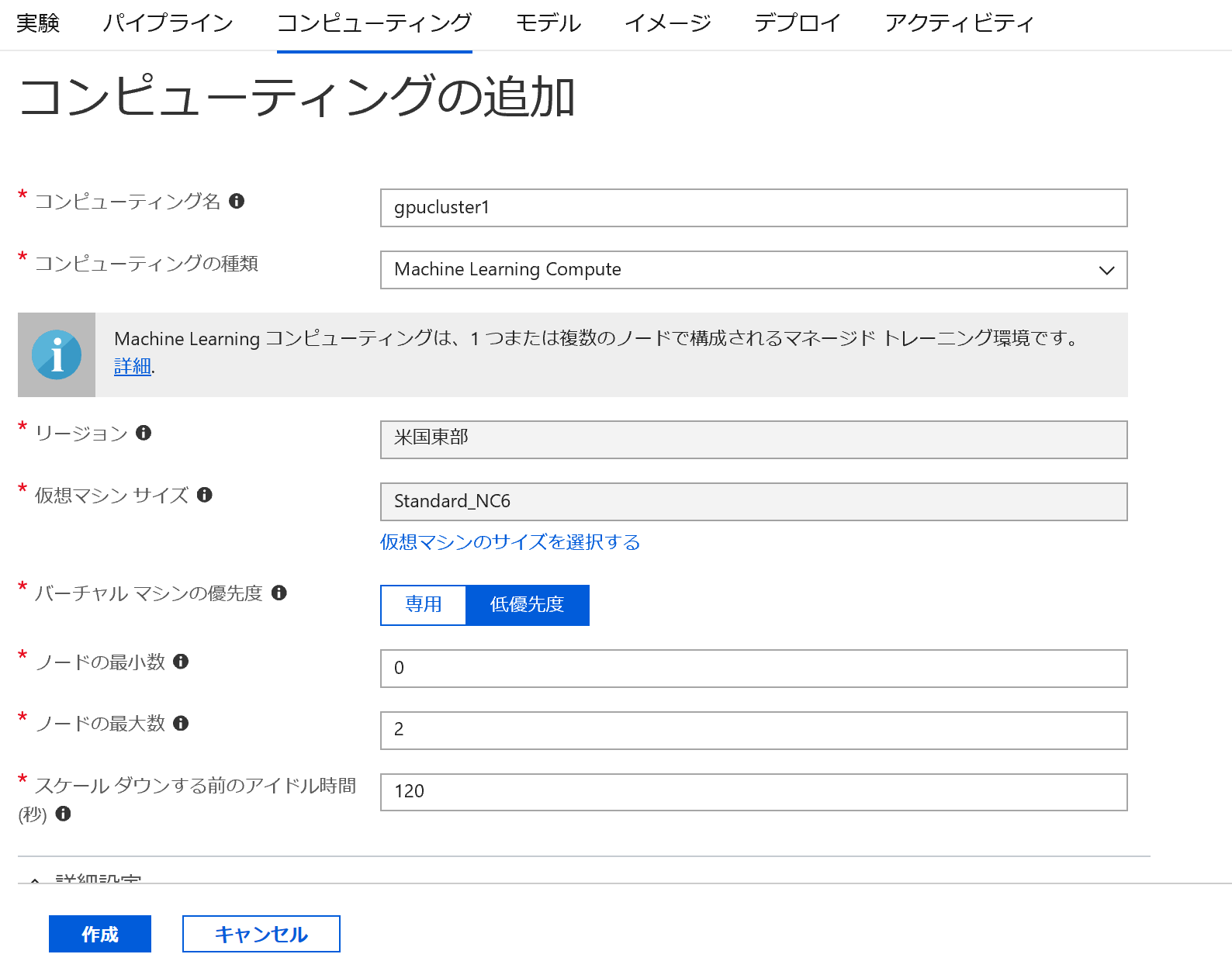Click the 作成 button

[x=100, y=934]
